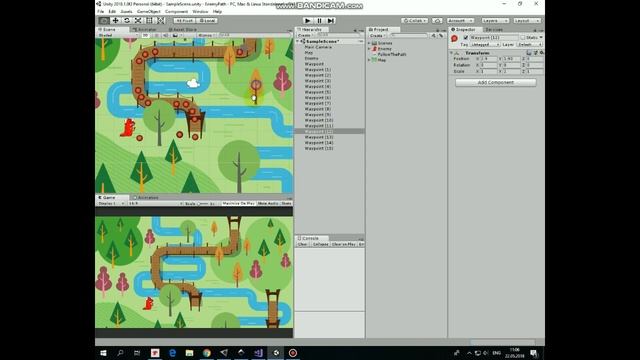Screen dimensions: 640x360
Task: Launch Microsoft Edge from taskbar
Action: 172,353
